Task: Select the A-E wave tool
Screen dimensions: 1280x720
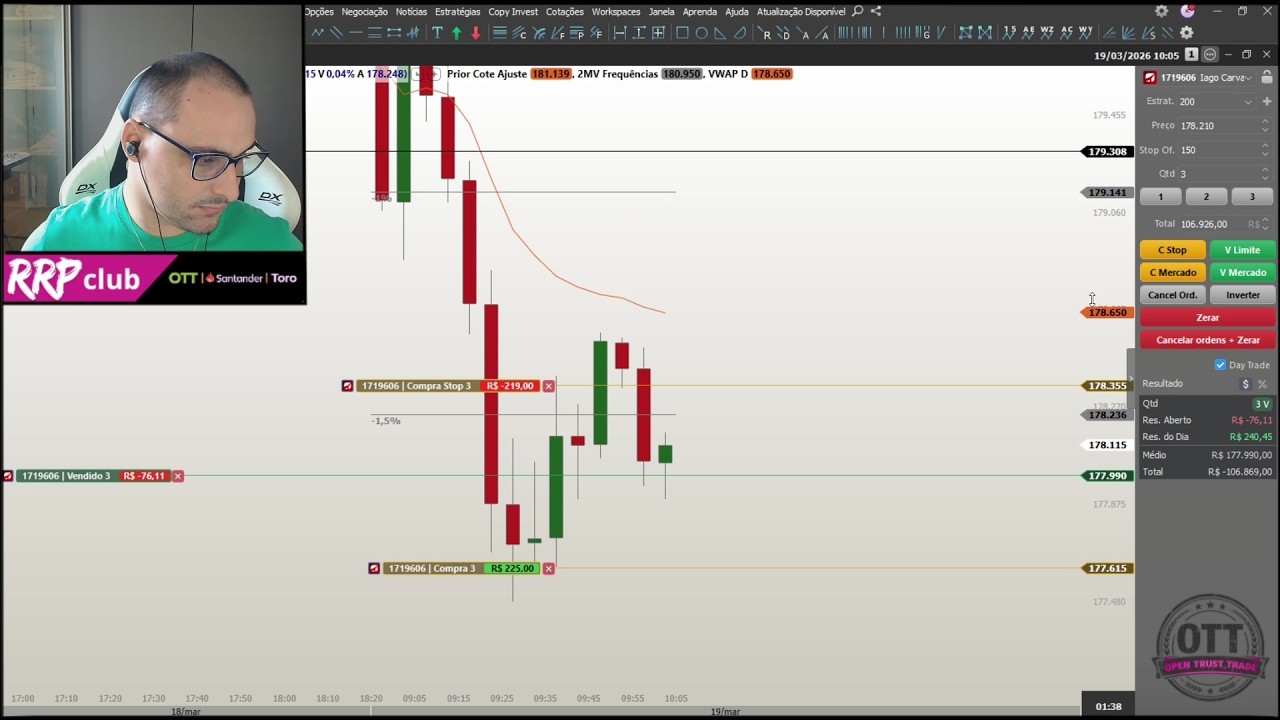Action: [x=1029, y=33]
